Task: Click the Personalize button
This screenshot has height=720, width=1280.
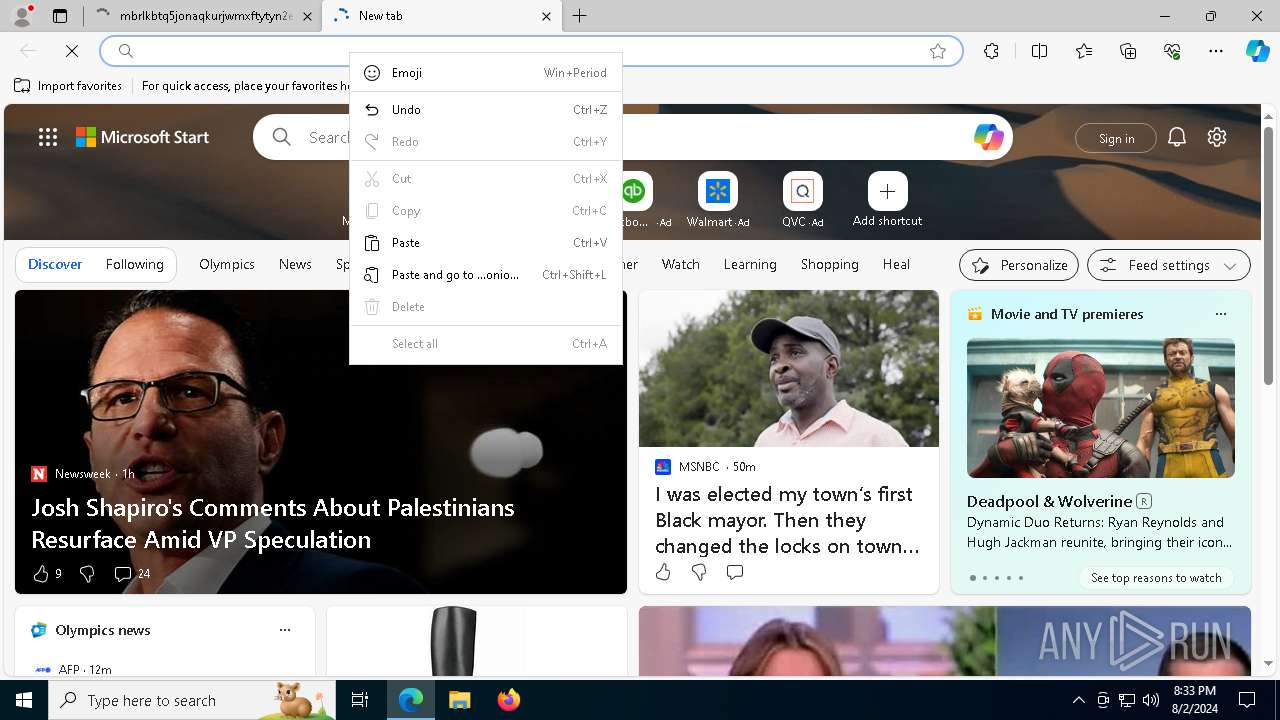Action: click(x=1019, y=265)
